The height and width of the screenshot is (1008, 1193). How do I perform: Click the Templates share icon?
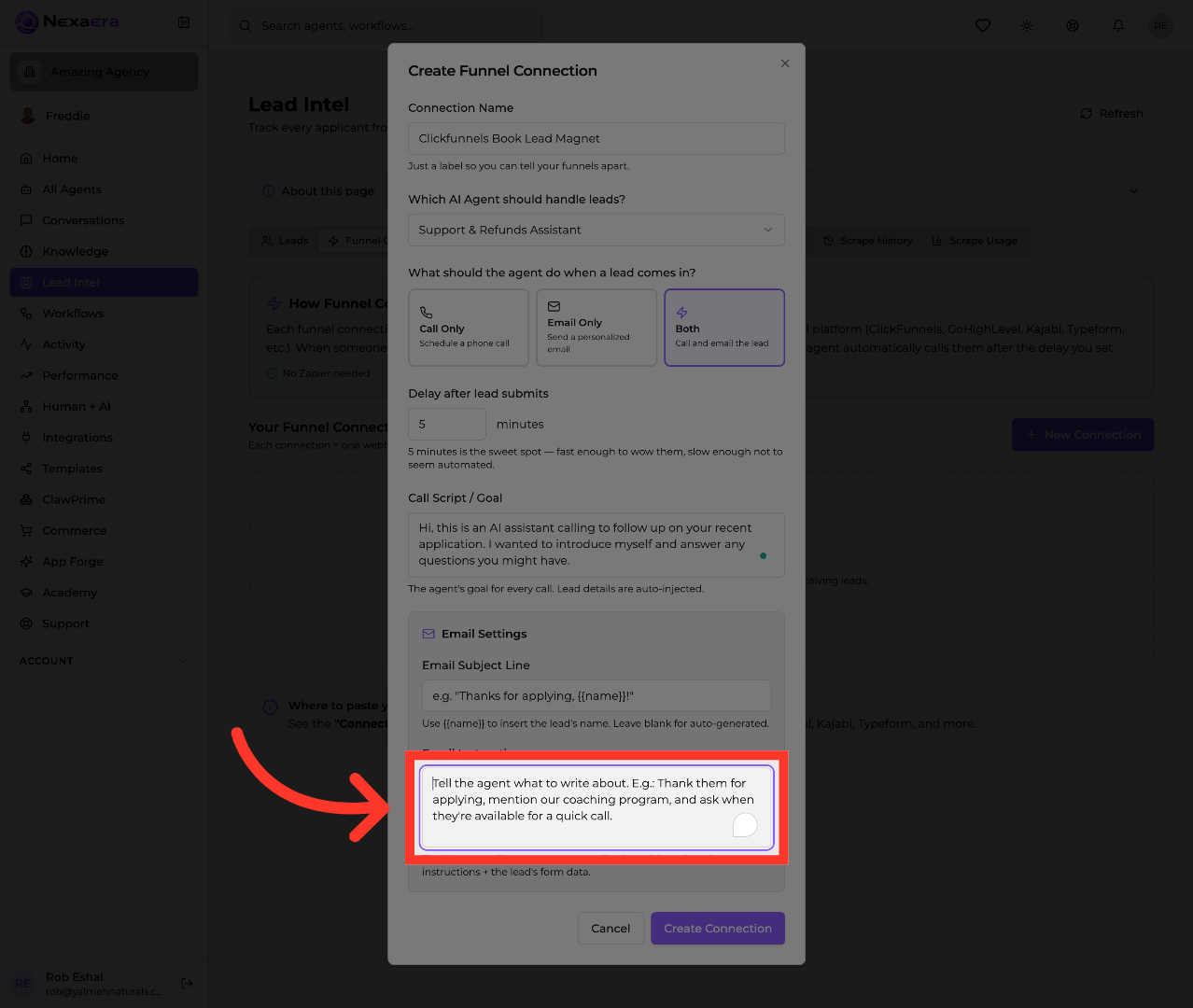(26, 469)
